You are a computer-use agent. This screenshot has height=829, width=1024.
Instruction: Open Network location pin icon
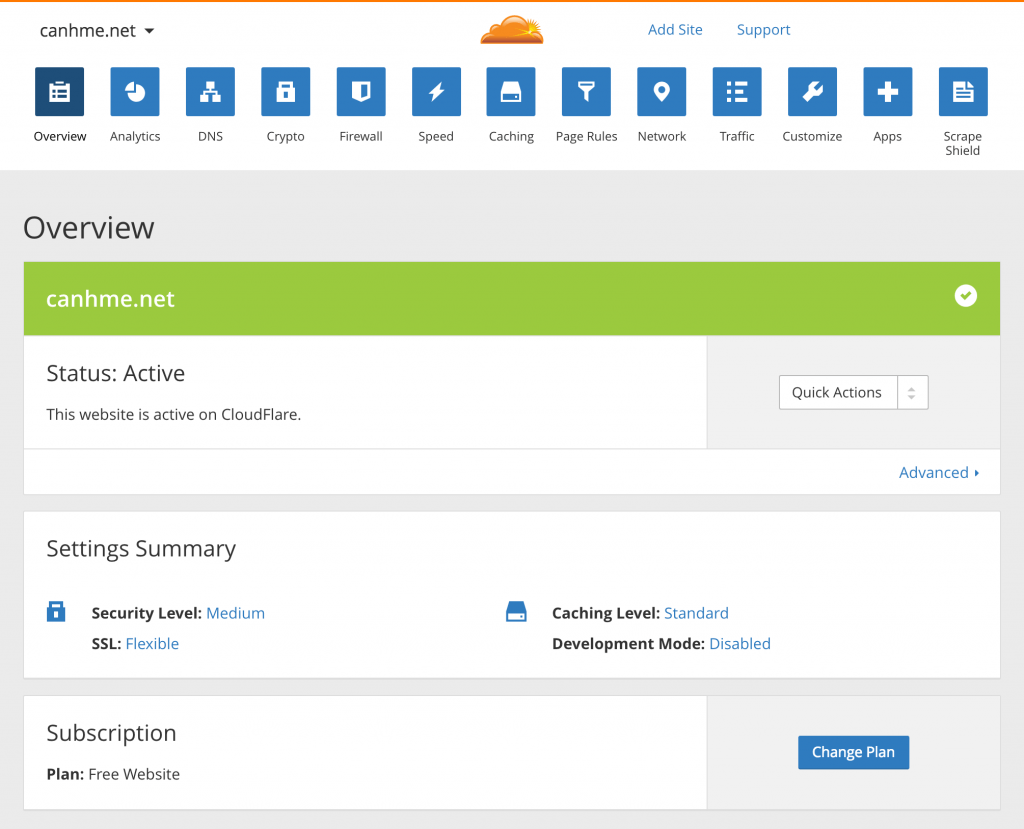point(662,92)
